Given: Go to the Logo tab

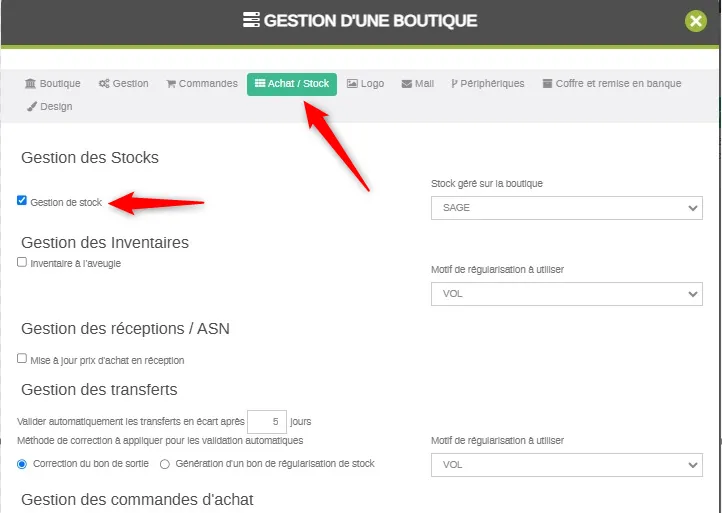Looking at the screenshot, I should [x=365, y=84].
